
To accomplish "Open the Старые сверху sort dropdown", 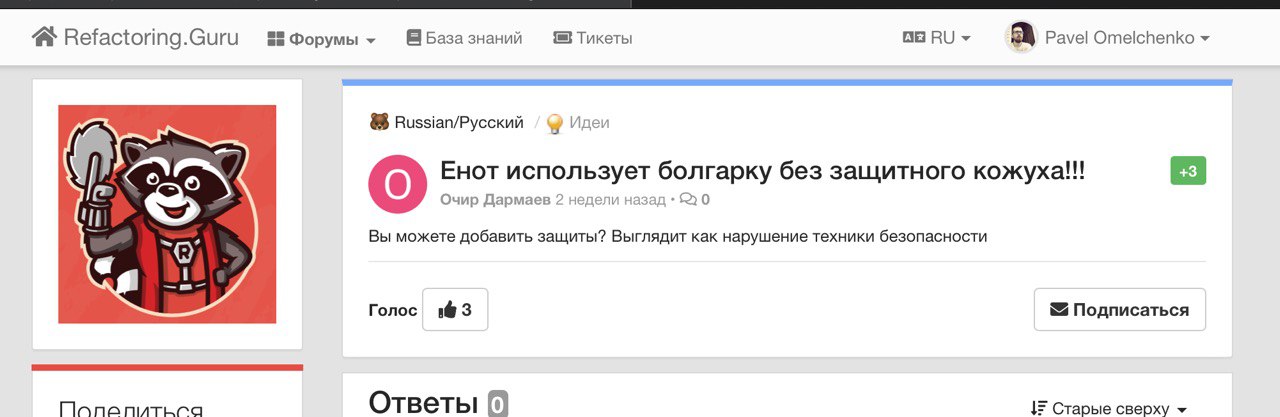I will coord(1108,408).
